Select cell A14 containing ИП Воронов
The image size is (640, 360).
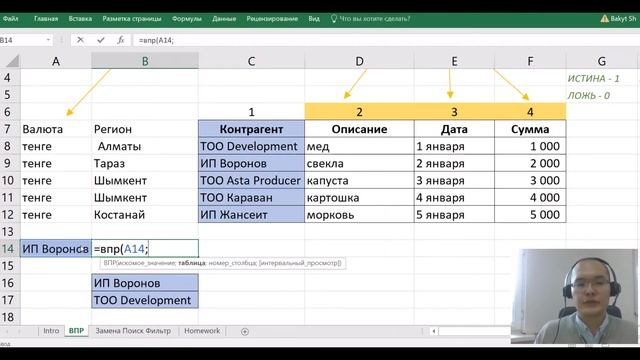tap(56, 249)
